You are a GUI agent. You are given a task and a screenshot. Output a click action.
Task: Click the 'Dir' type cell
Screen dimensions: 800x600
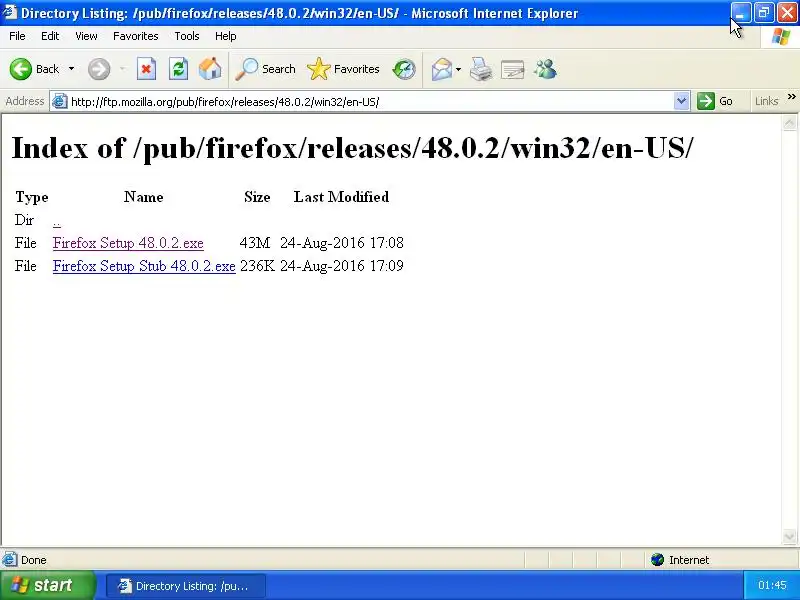[24, 220]
